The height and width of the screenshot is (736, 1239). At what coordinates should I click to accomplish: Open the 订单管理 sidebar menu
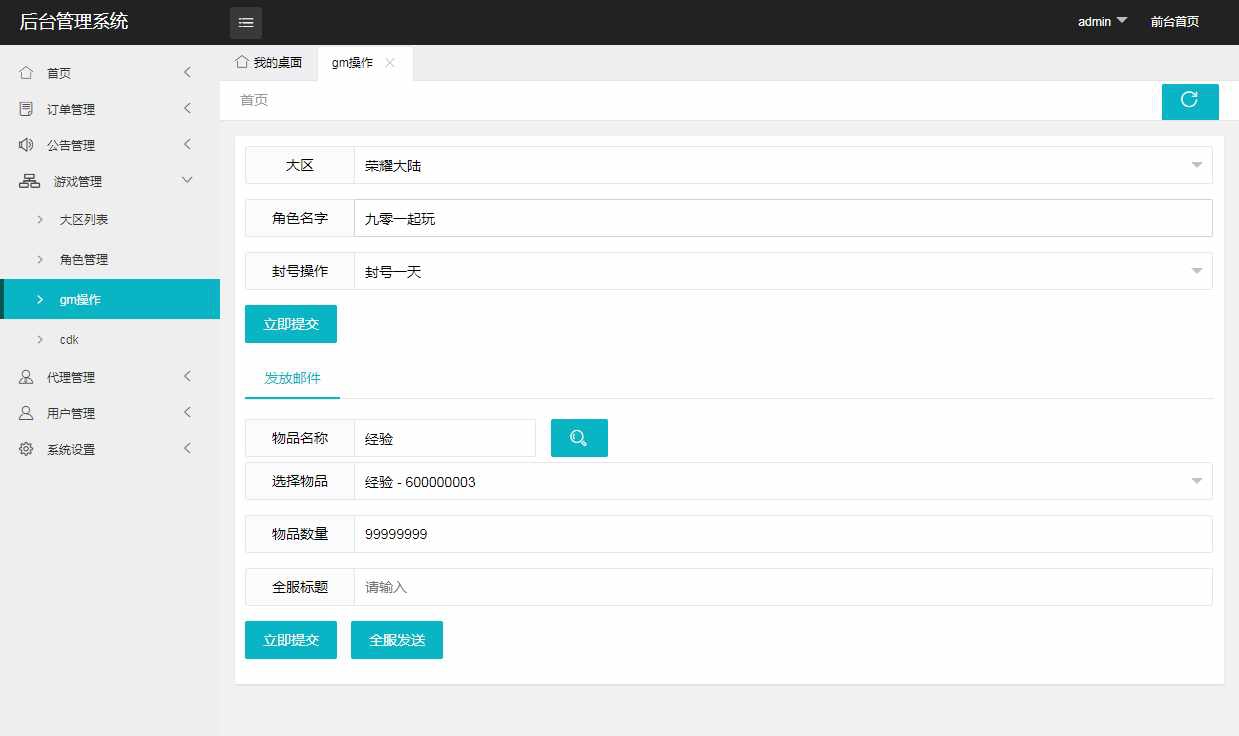pyautogui.click(x=110, y=109)
